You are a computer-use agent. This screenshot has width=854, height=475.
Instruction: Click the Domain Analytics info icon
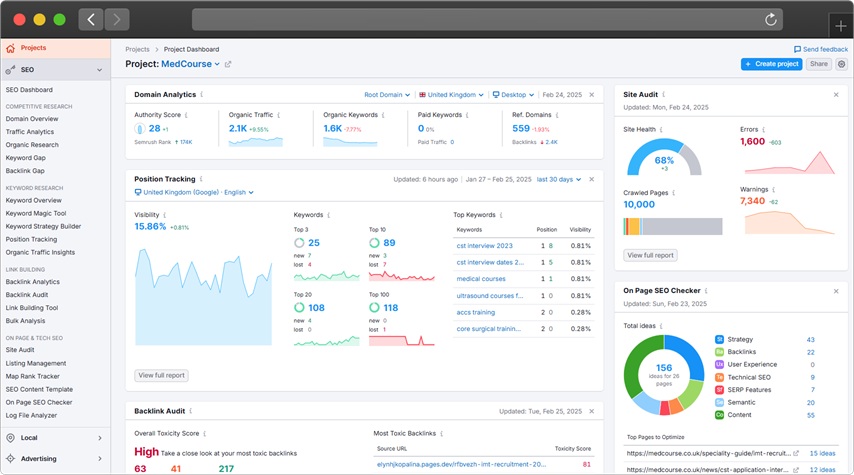point(202,94)
